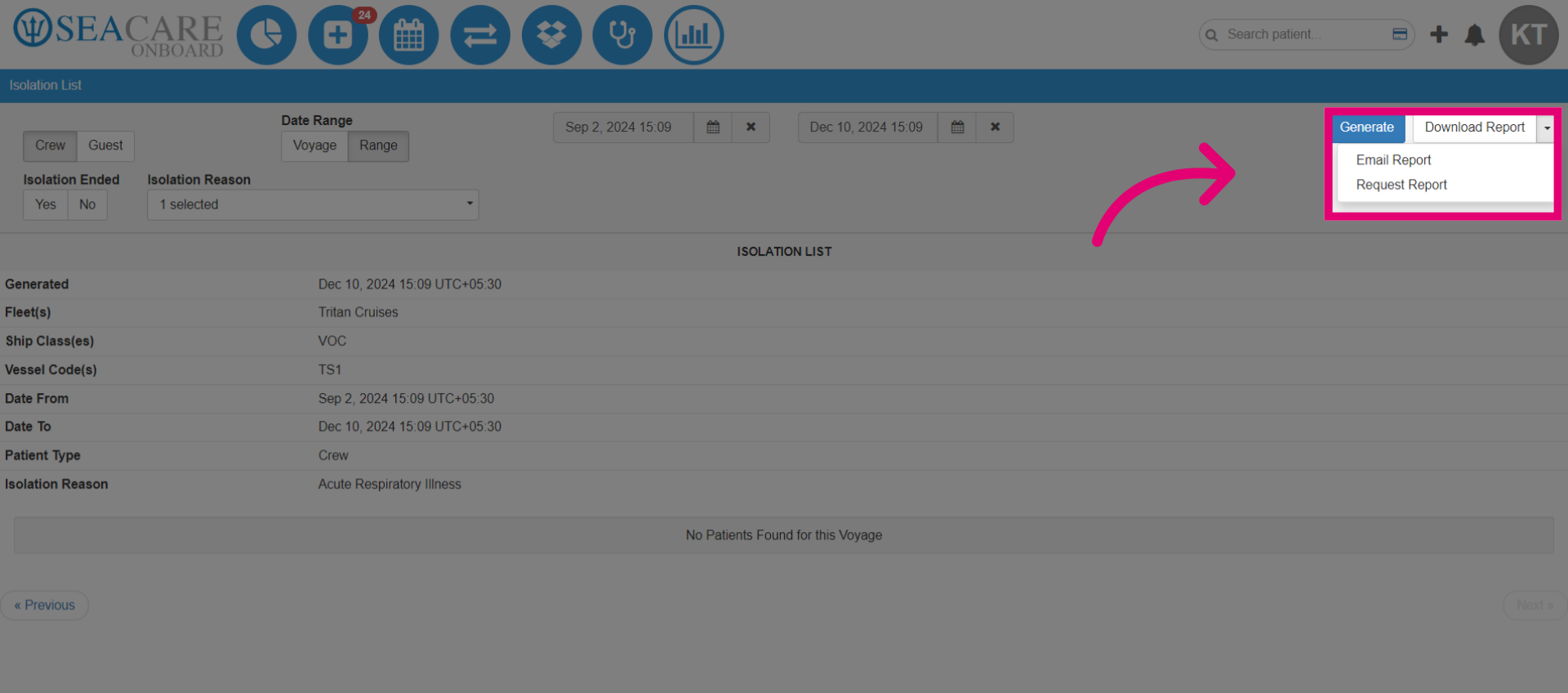Expand the Isolation Reason dropdown
1568x693 pixels.
(313, 204)
